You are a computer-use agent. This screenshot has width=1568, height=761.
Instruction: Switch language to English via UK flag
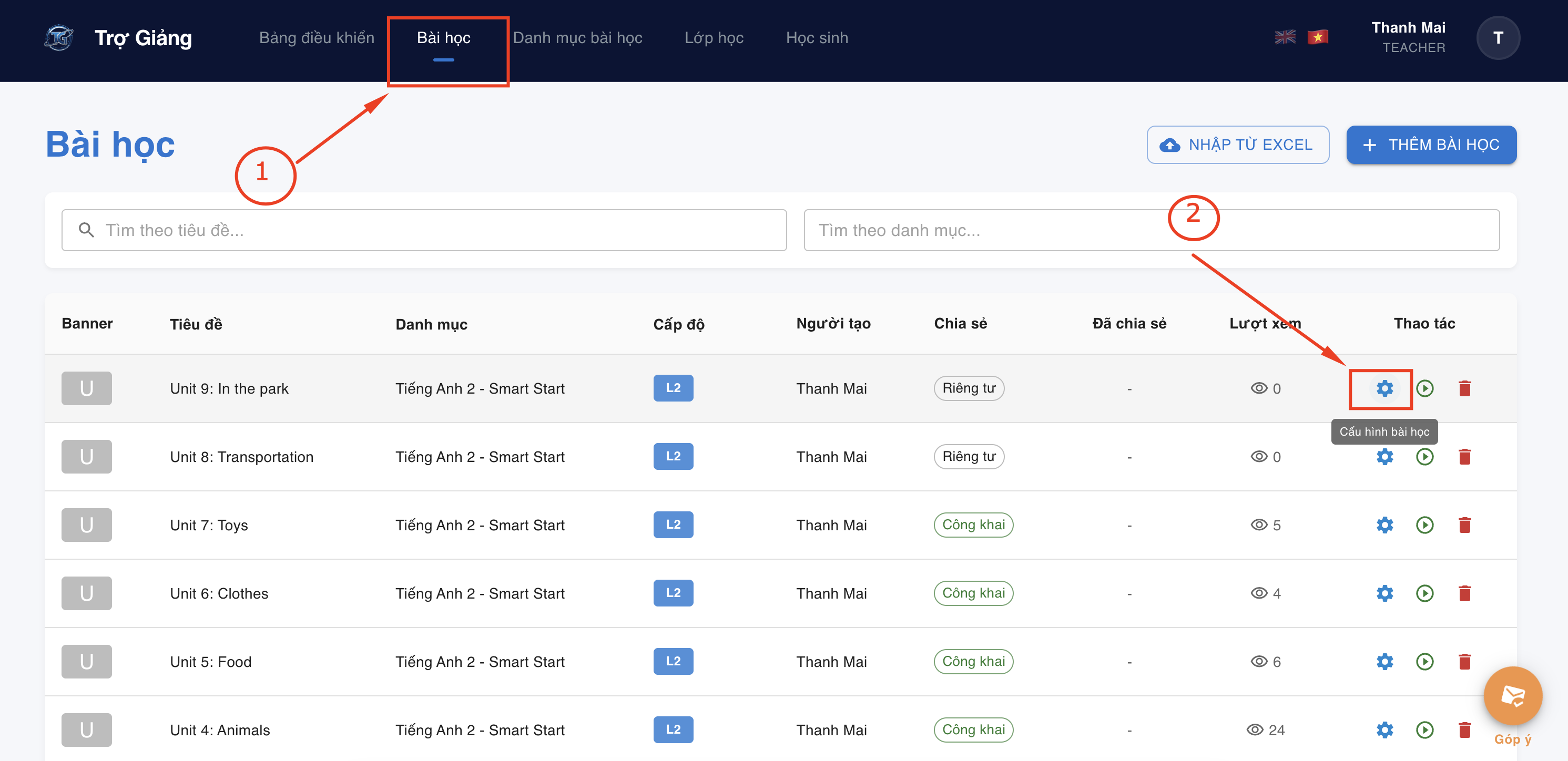coord(1285,38)
